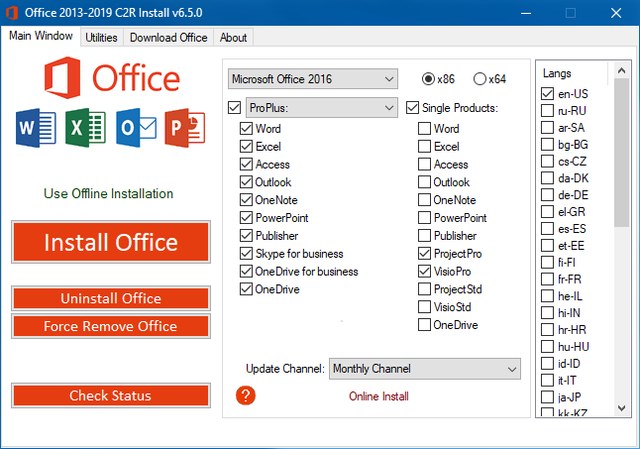Check the ProjectStd checkbox

coord(424,289)
